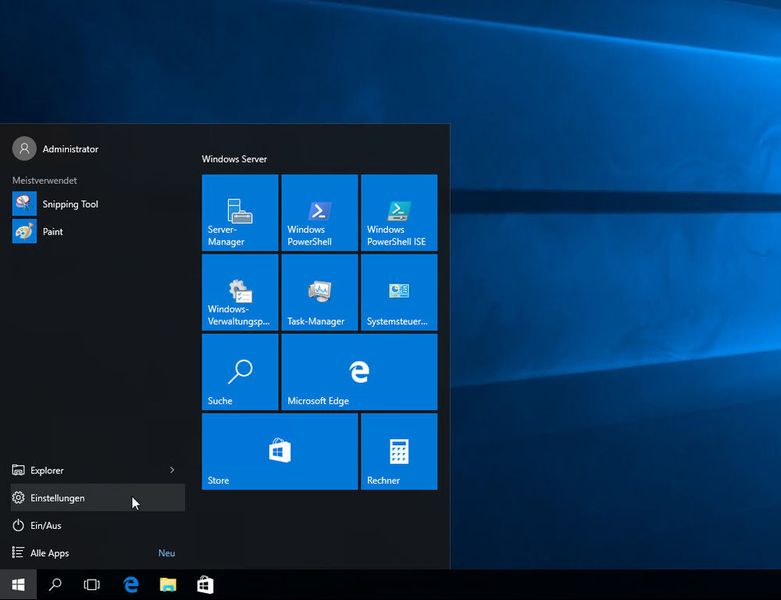Launch the Rechner calculator tile
781x600 pixels.
tap(399, 452)
